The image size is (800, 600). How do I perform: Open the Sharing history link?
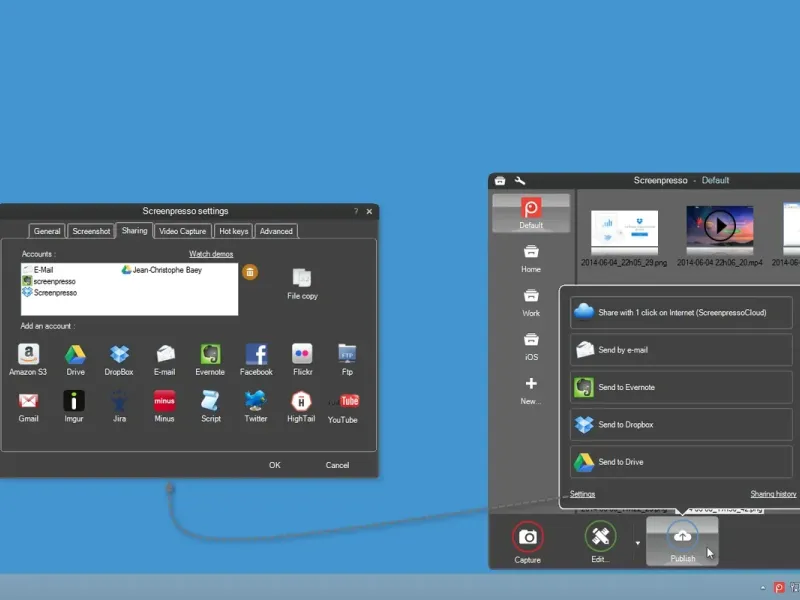(x=773, y=494)
